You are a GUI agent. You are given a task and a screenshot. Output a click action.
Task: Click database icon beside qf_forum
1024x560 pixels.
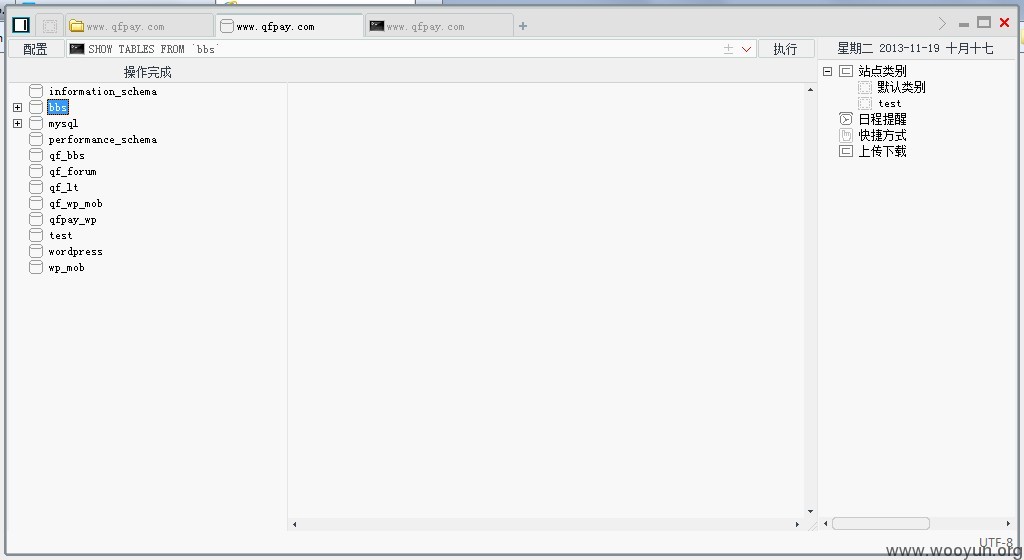point(36,171)
